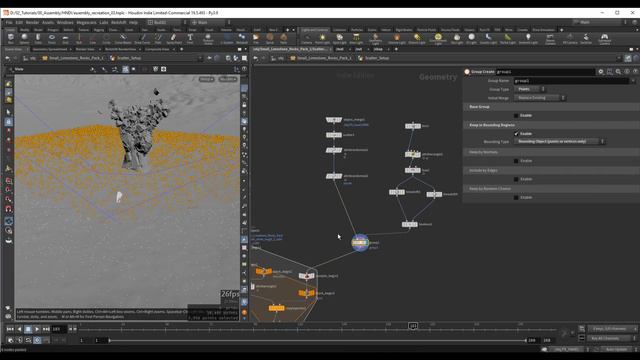Viewport: 640px width, 360px height.
Task: Select the Metaball shelf tool
Action: tap(242, 38)
